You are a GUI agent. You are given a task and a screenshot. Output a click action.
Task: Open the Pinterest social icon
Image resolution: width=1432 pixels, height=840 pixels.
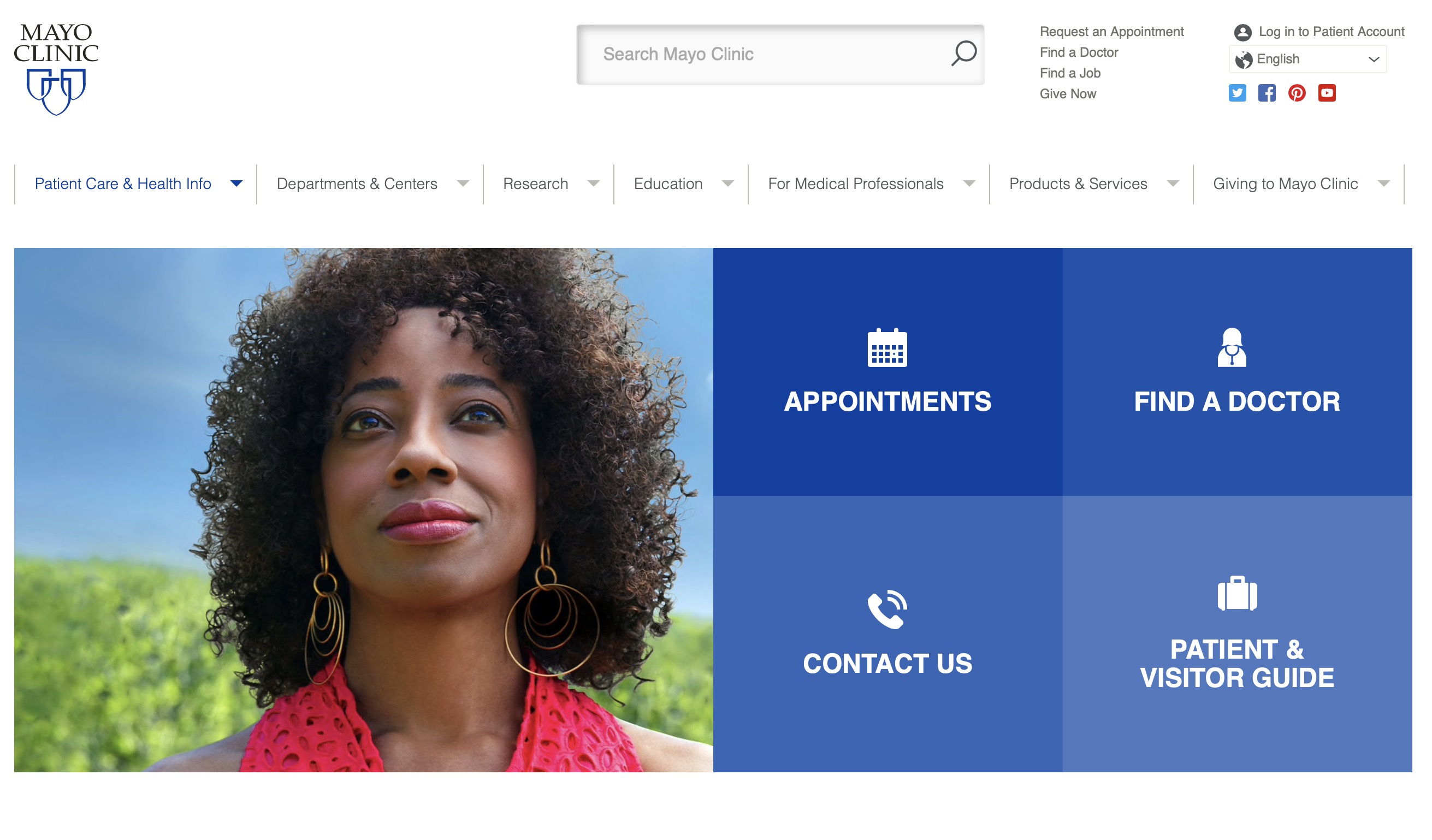tap(1297, 93)
